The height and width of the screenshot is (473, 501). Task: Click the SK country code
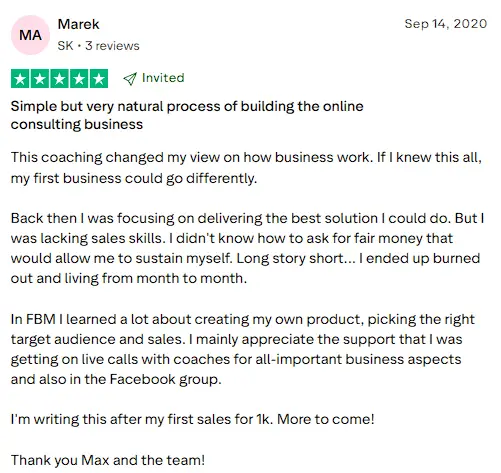pyautogui.click(x=65, y=46)
